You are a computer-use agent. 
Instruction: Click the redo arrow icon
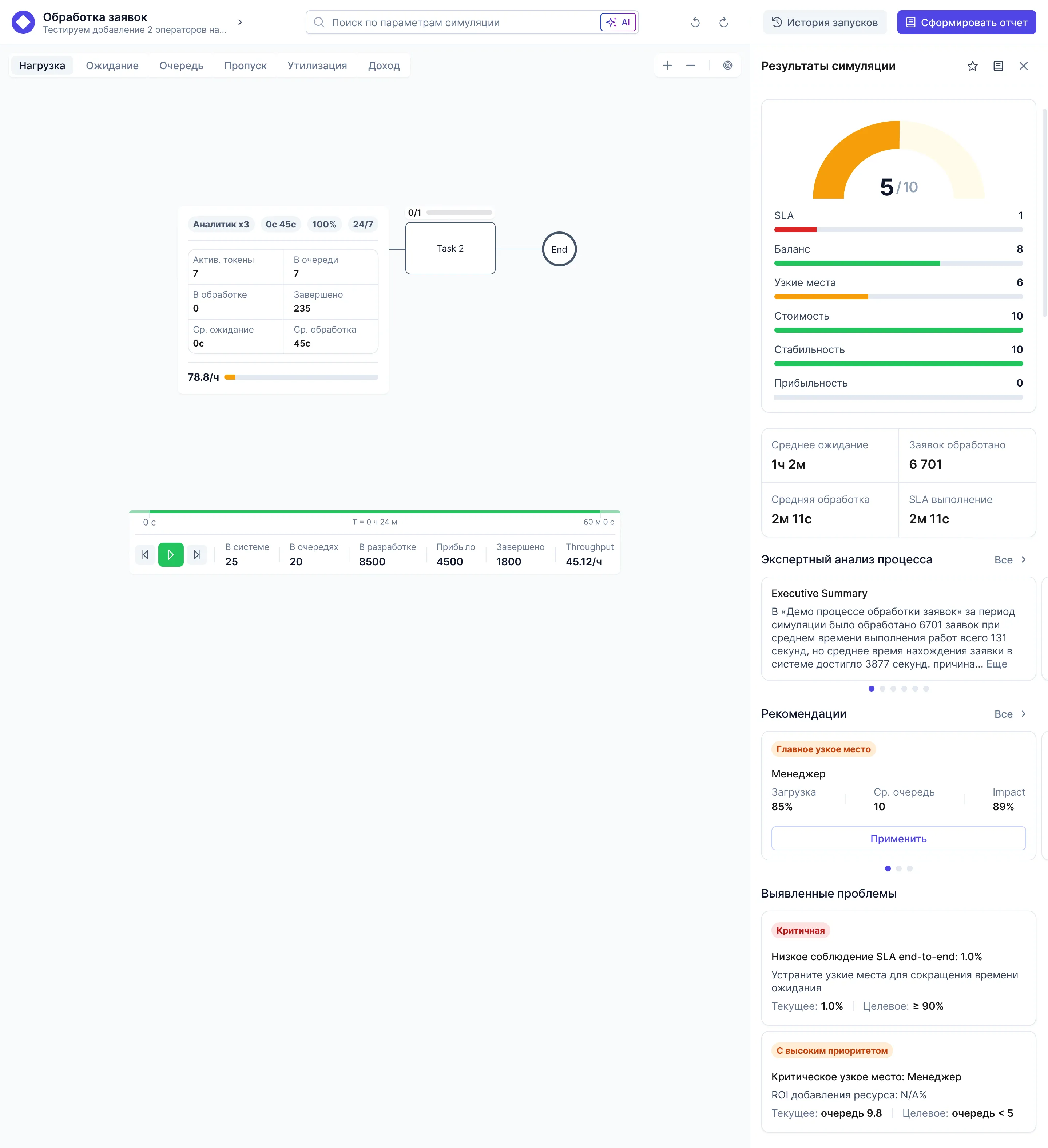pos(723,23)
